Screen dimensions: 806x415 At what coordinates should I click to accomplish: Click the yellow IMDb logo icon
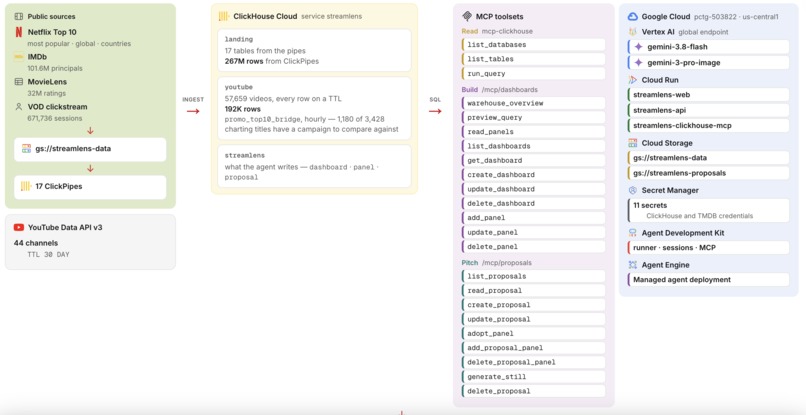click(x=19, y=57)
